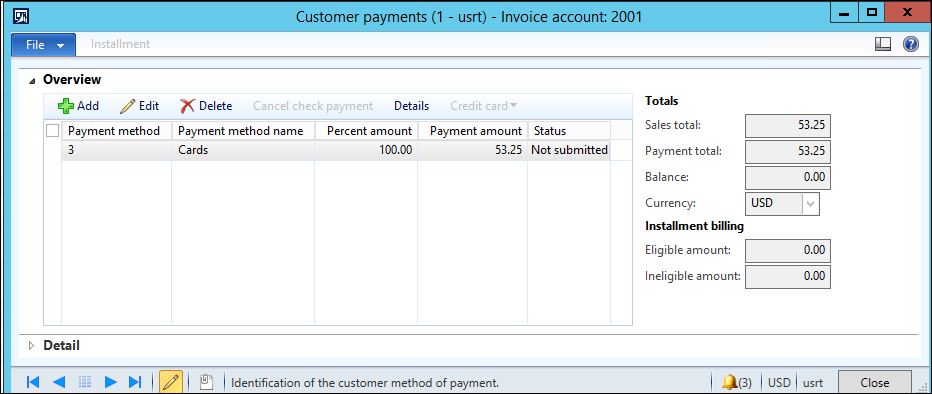Open the Installment tab
The width and height of the screenshot is (932, 394).
coord(120,44)
